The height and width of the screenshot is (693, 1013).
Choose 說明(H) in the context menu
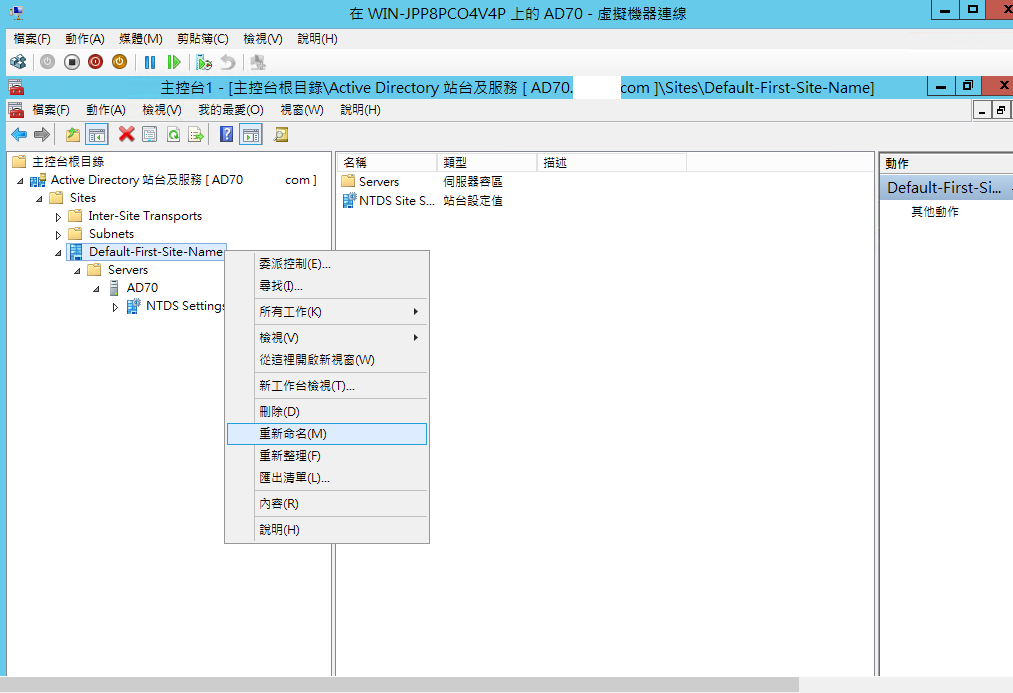tap(327, 530)
